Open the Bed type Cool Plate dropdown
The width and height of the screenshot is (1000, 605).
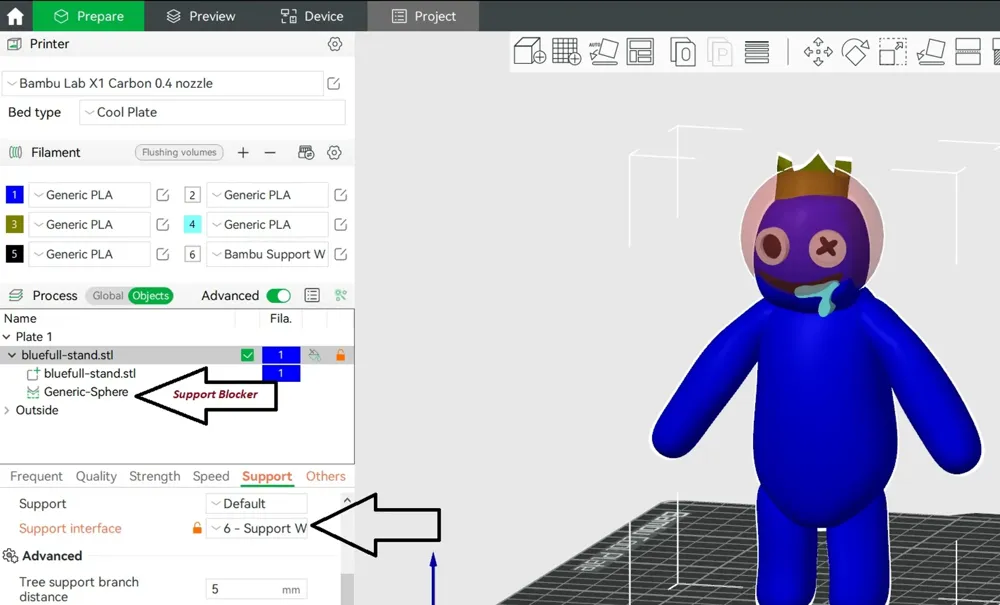click(212, 113)
